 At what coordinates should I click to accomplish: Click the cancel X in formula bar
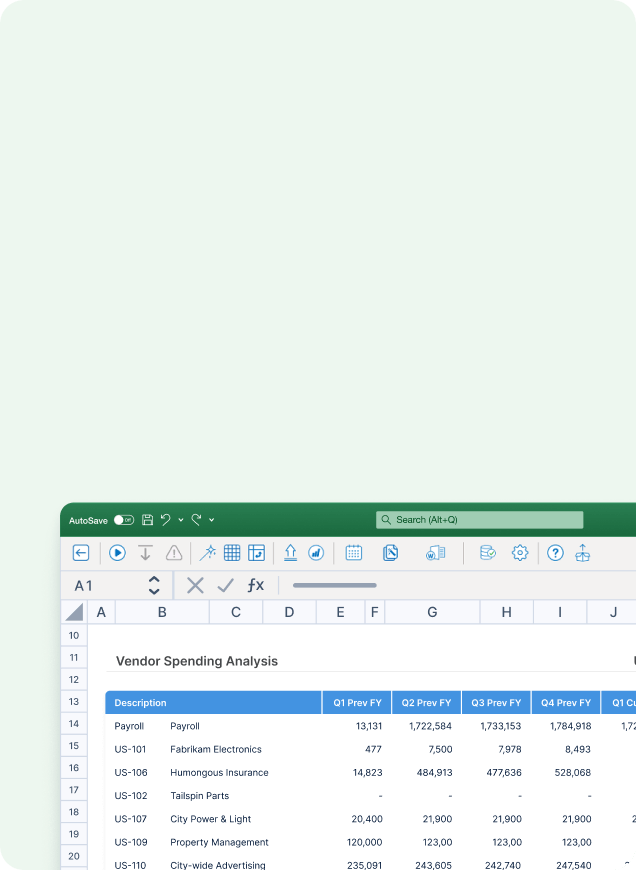(195, 585)
